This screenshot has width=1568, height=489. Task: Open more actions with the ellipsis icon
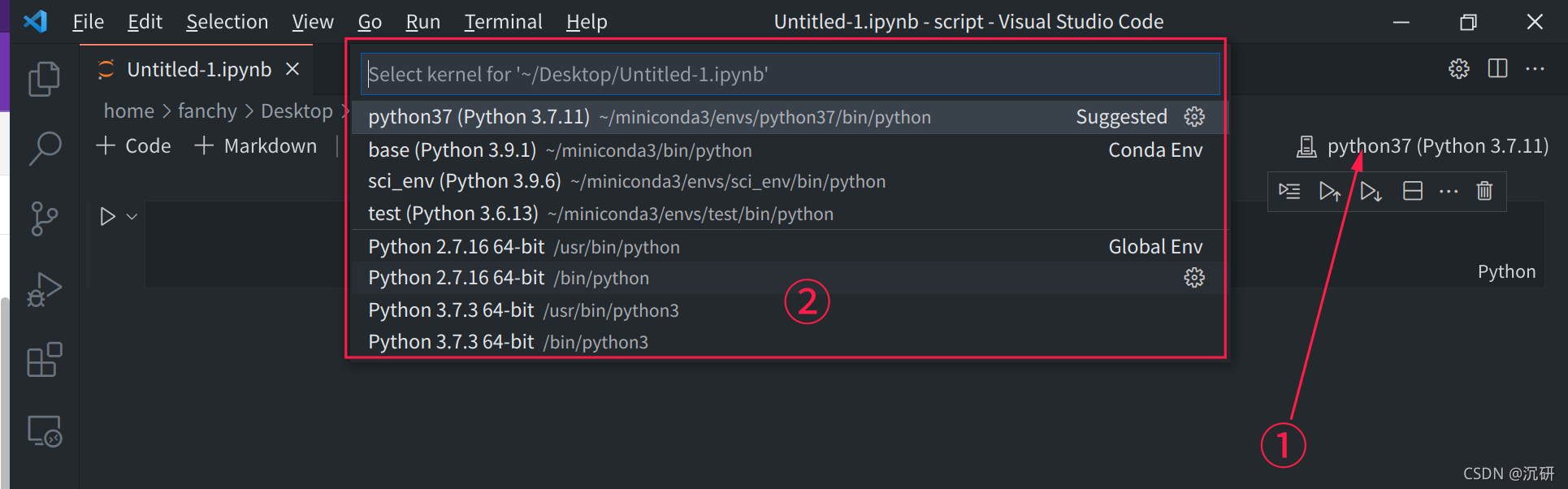click(x=1449, y=191)
